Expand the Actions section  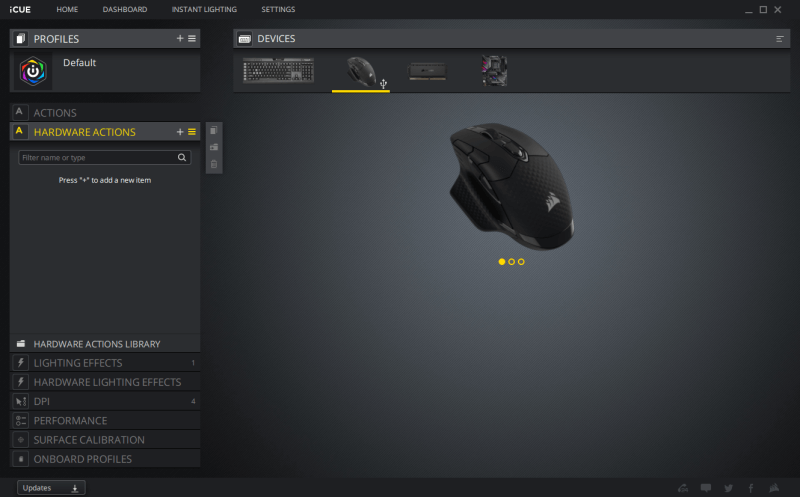pos(105,113)
